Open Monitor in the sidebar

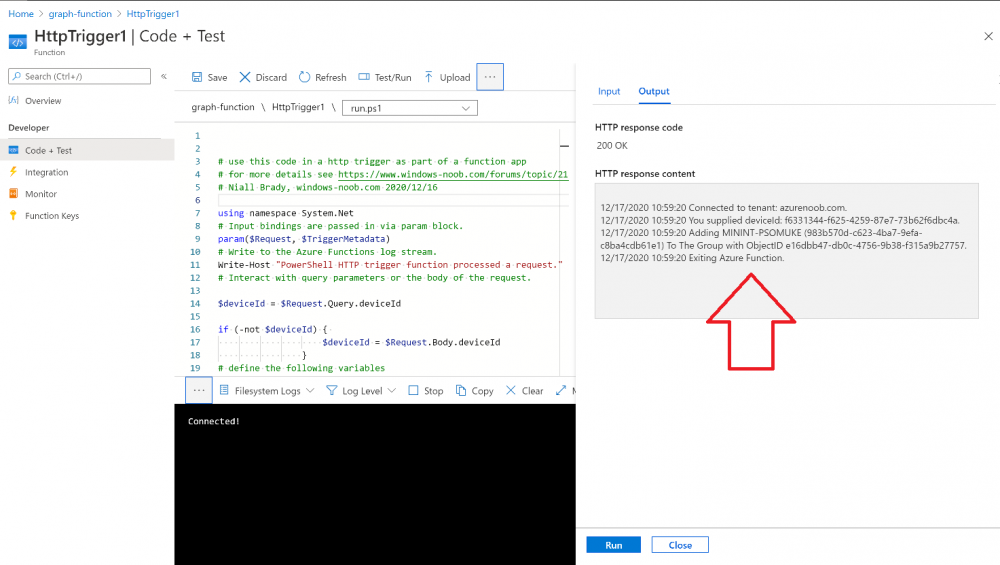point(41,194)
